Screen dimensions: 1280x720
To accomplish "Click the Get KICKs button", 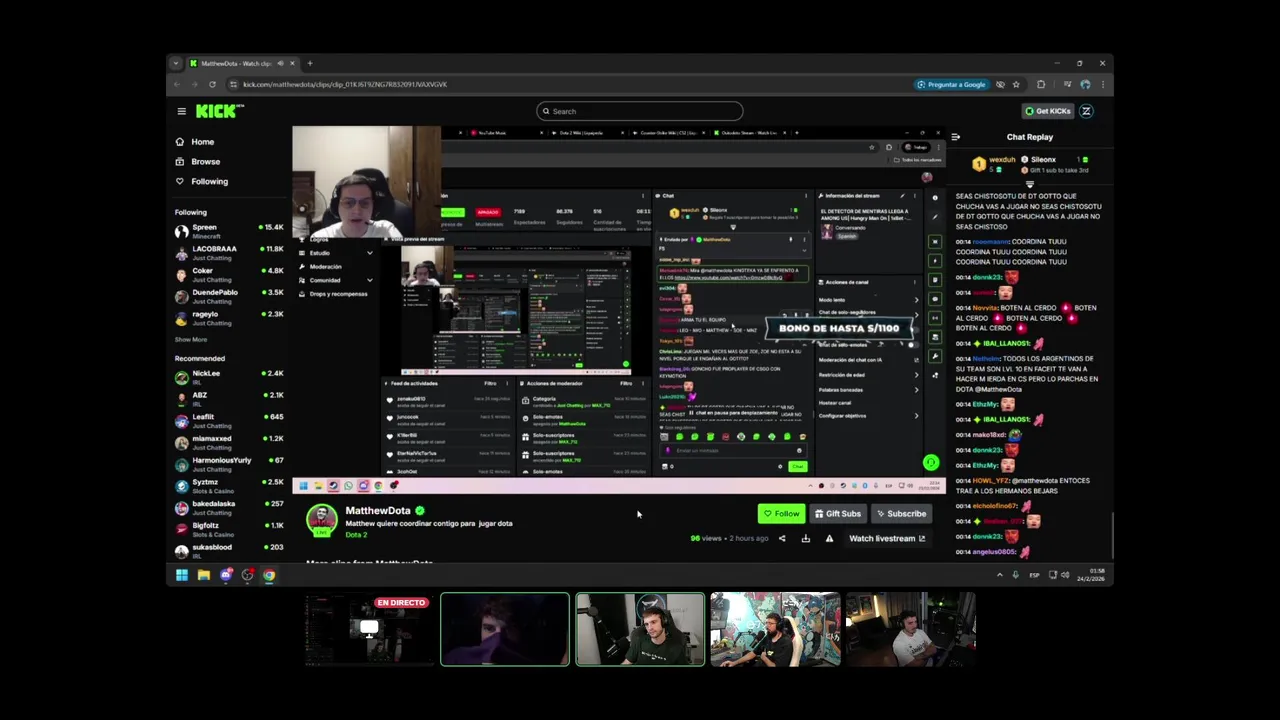I will [1048, 111].
